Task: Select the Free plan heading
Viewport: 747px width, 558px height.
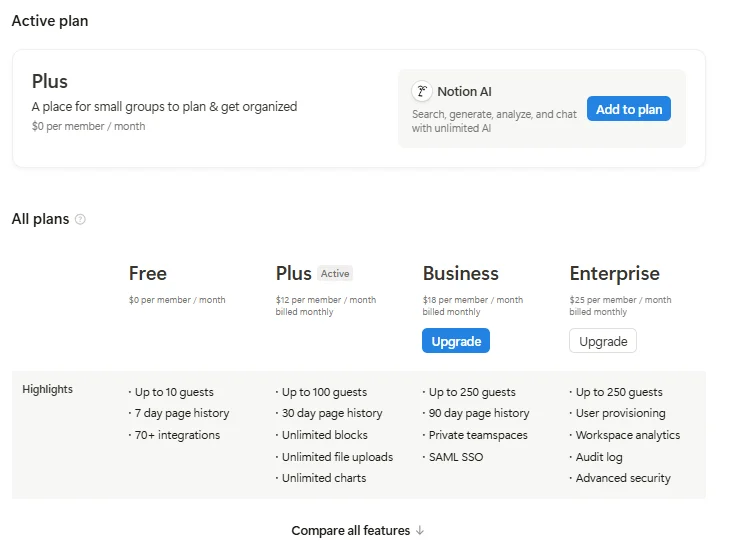Action: [148, 274]
